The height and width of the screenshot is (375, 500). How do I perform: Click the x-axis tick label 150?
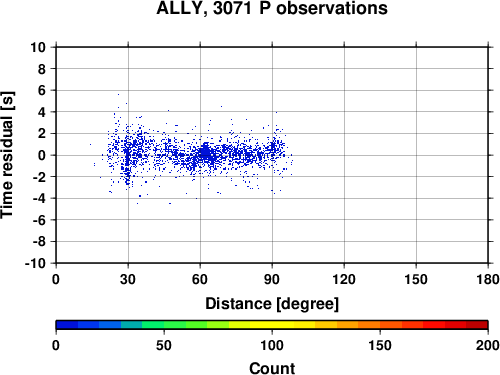416,279
